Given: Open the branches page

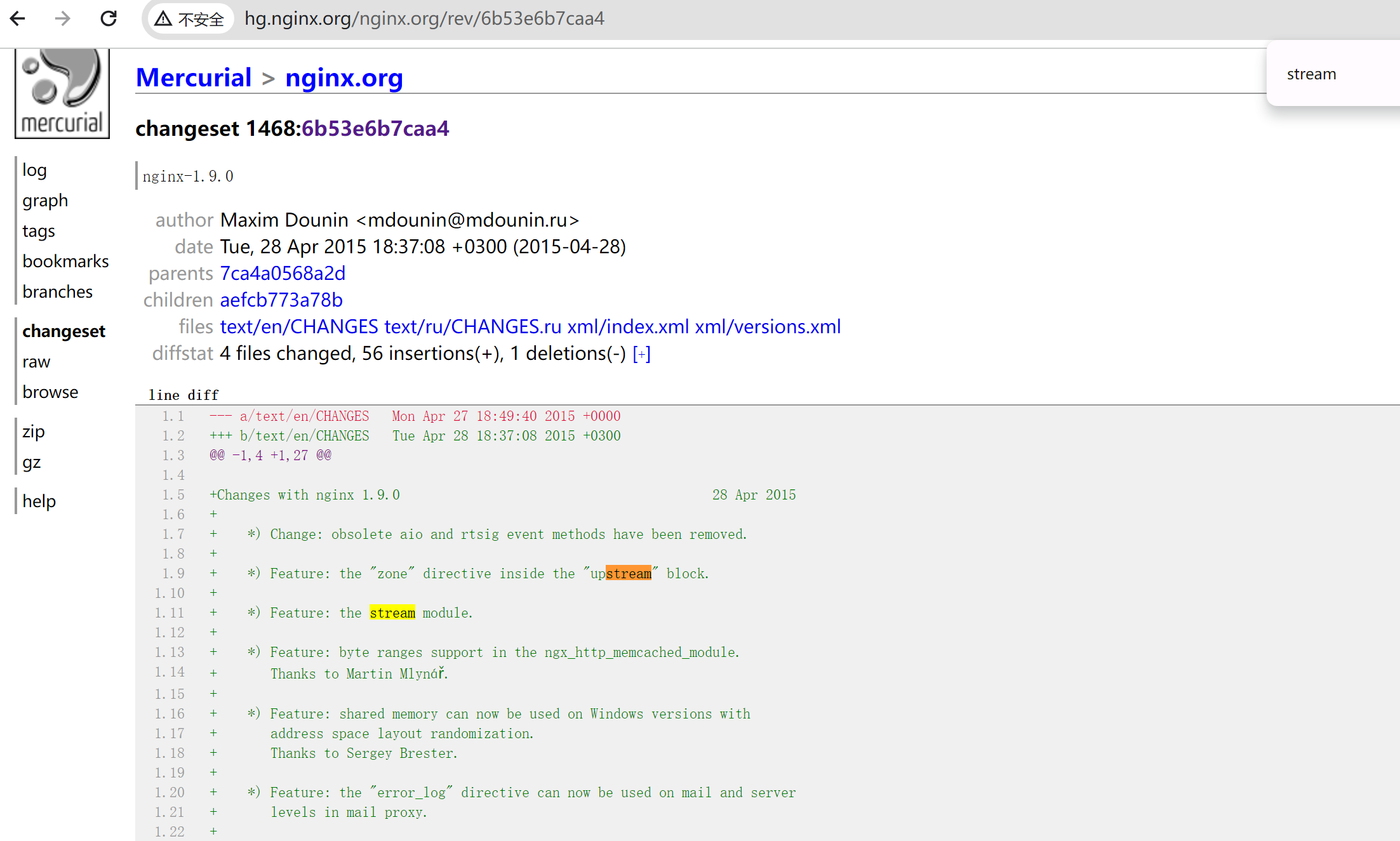Looking at the screenshot, I should [x=57, y=291].
